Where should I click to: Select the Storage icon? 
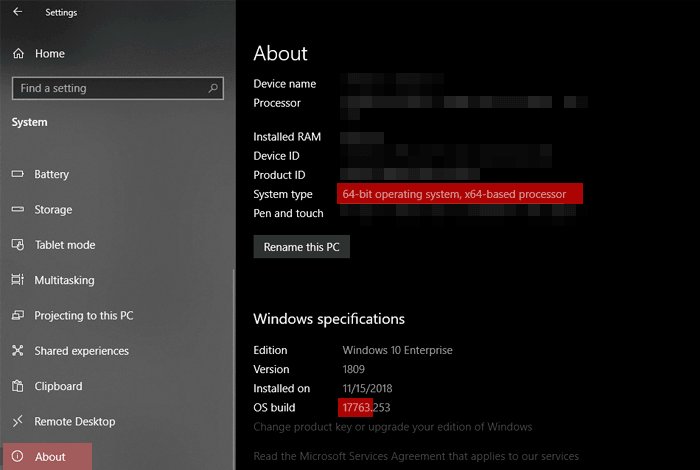[18, 209]
